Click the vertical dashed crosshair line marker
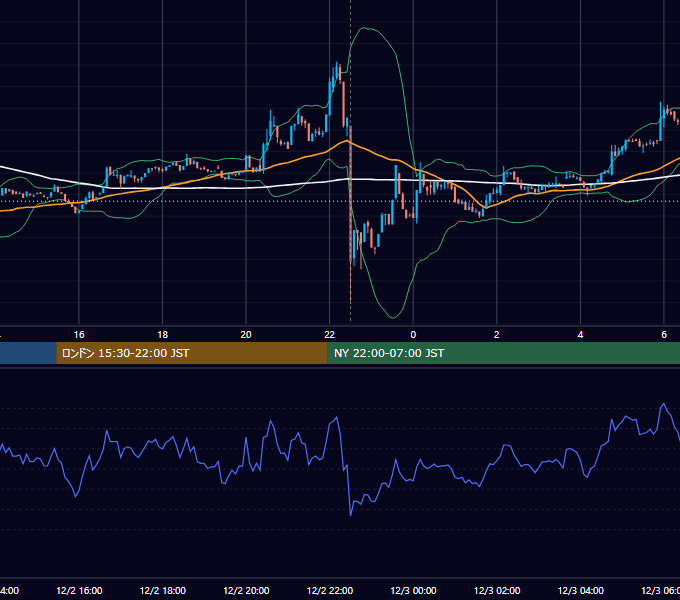 [350, 161]
